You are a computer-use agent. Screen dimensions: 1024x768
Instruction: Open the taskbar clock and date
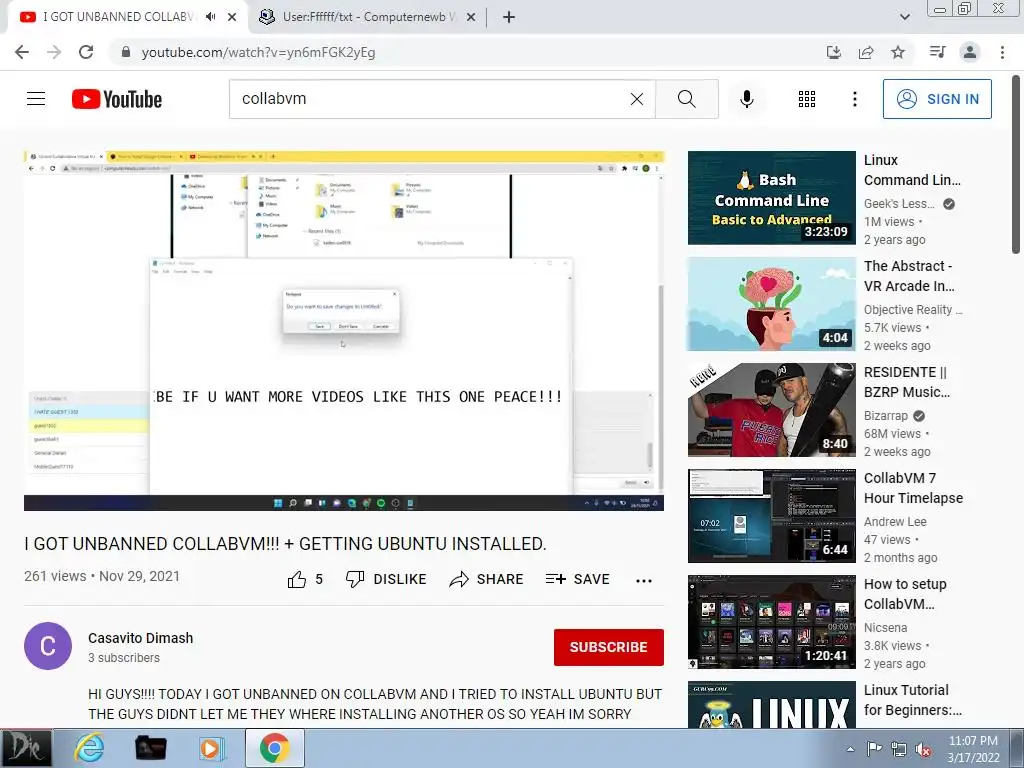(x=973, y=749)
